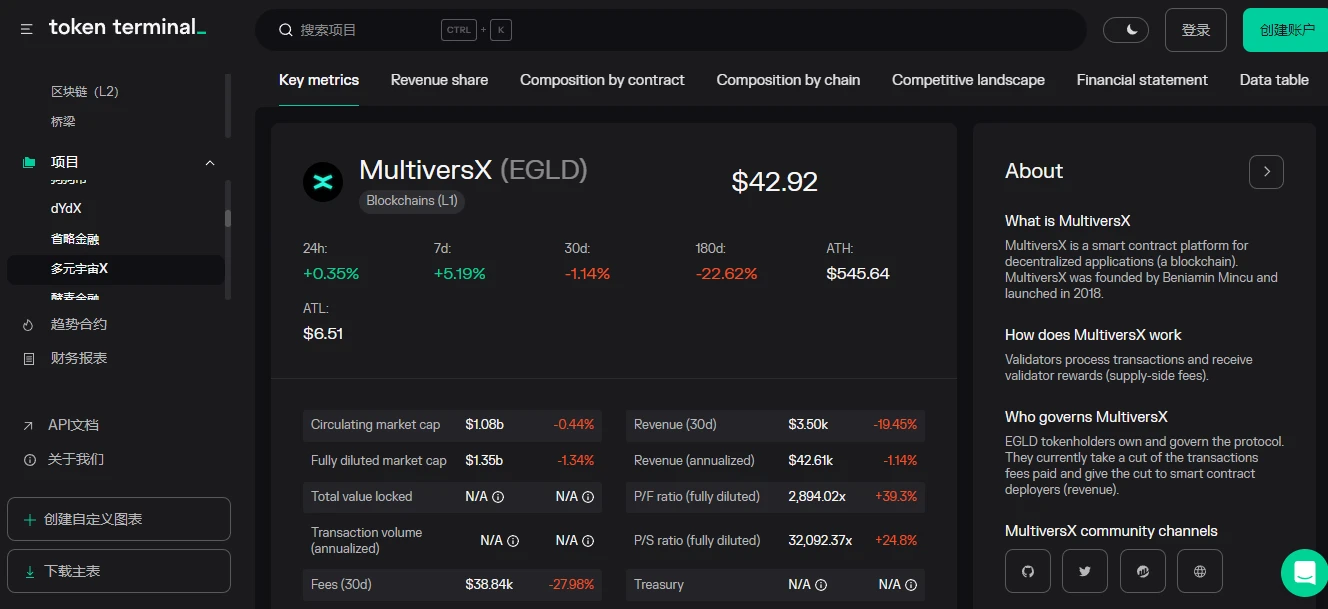Click Total value locked change info icon
Viewport: 1328px width, 609px height.
click(588, 497)
